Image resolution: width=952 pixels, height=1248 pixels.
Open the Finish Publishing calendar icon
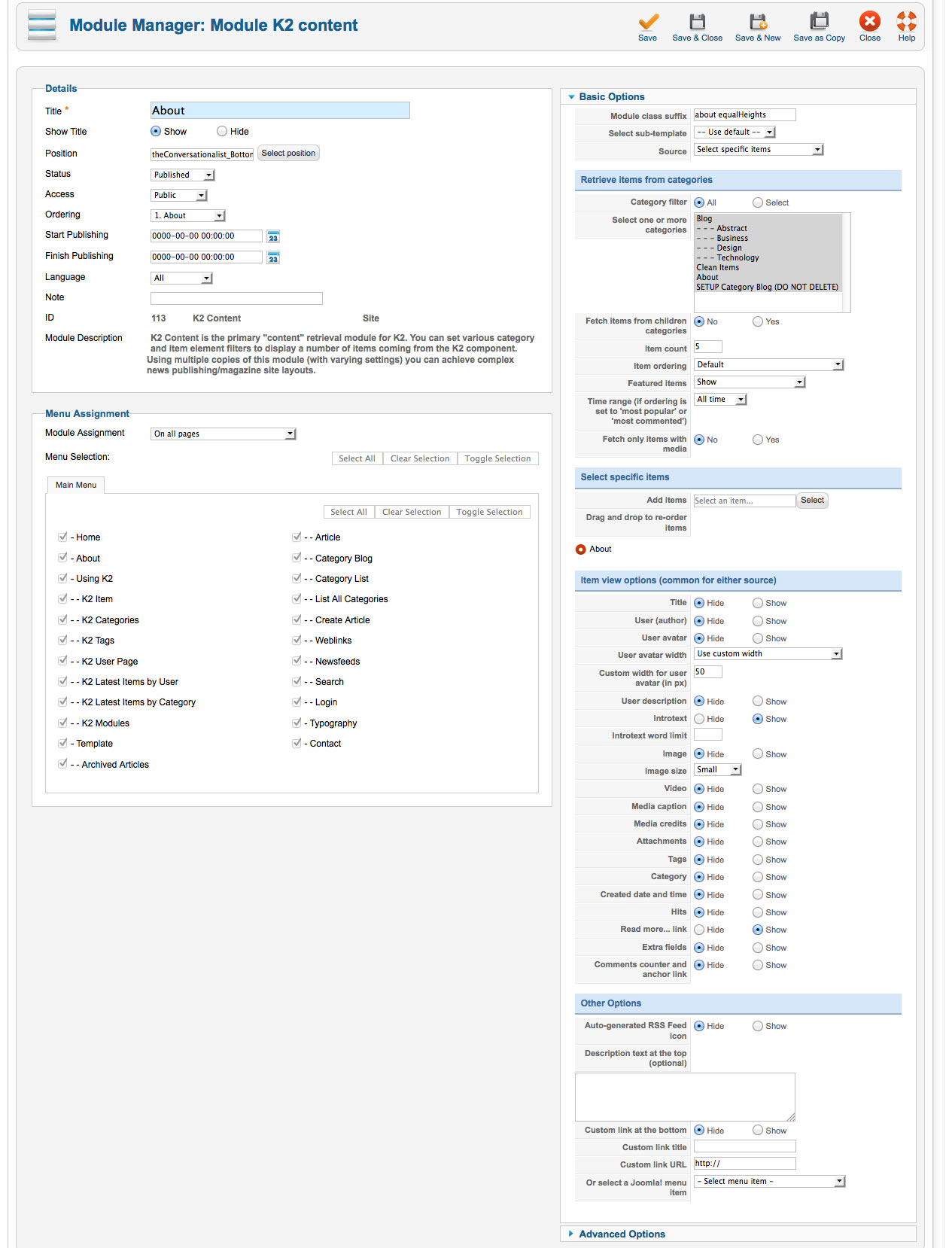click(273, 257)
